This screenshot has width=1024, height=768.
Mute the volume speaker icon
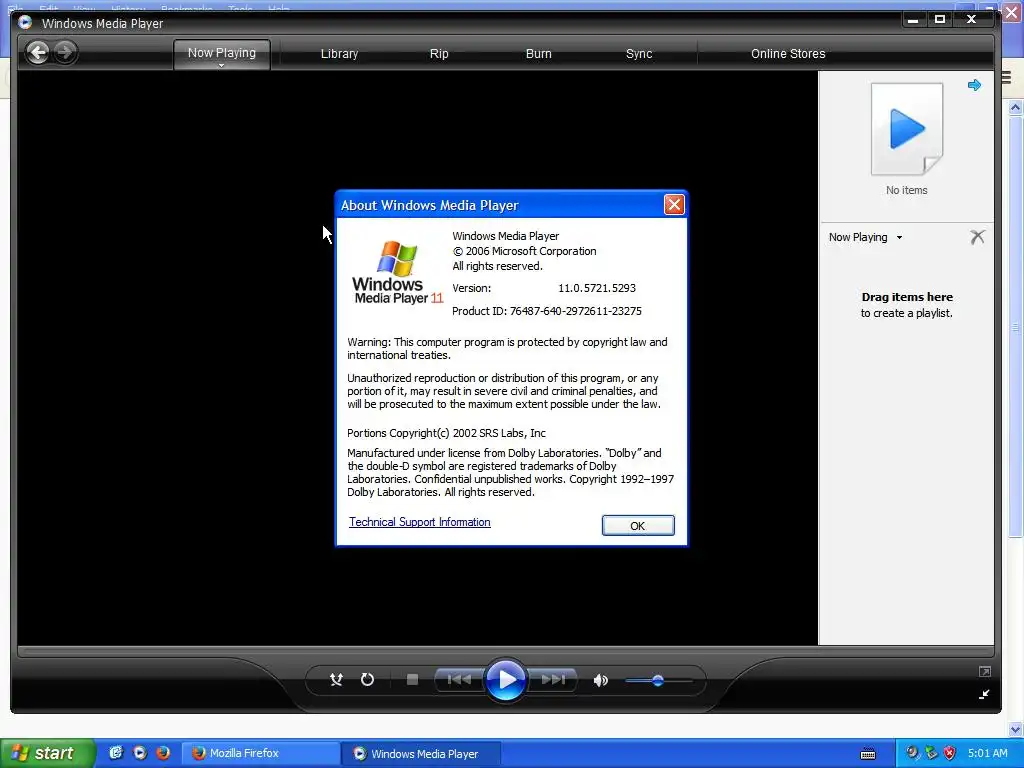click(x=600, y=680)
